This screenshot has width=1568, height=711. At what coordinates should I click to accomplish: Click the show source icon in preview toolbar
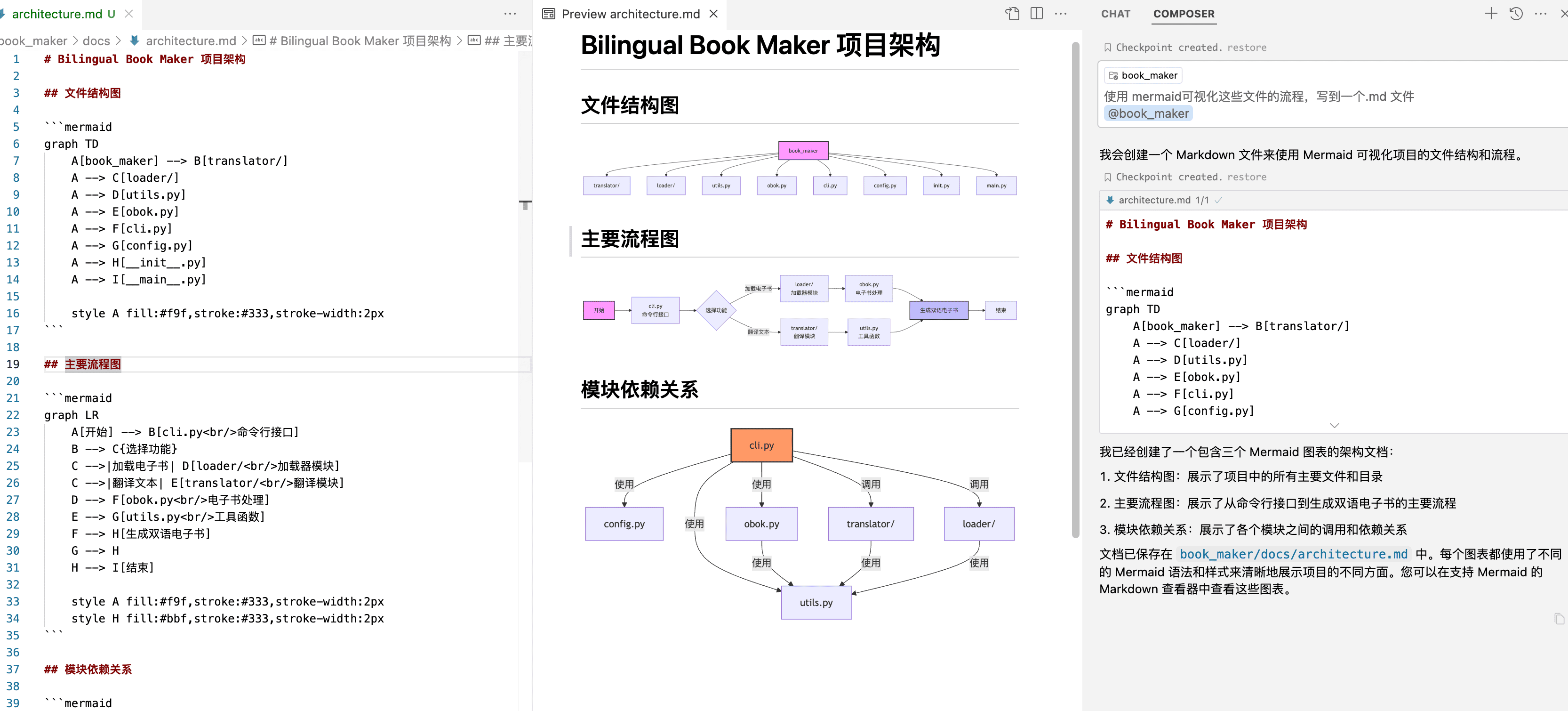click(1012, 13)
